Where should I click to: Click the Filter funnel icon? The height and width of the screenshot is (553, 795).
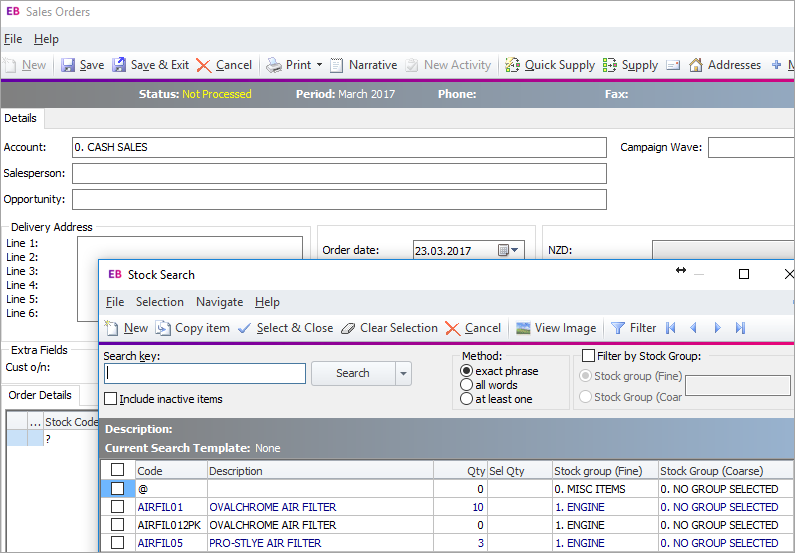tap(618, 328)
